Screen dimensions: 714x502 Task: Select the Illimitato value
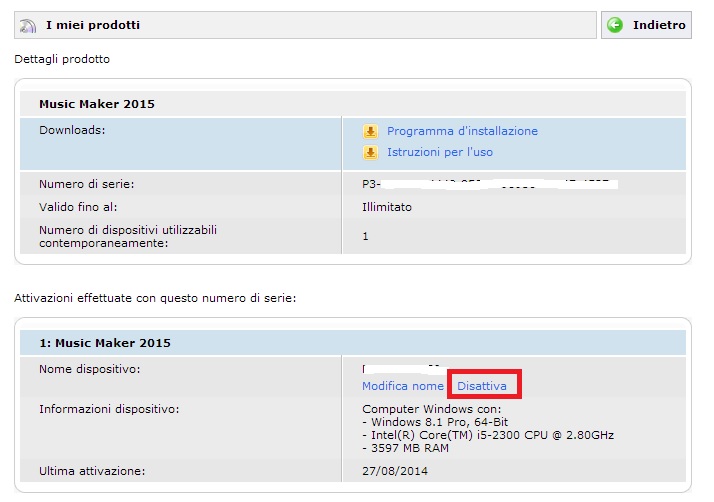[387, 207]
